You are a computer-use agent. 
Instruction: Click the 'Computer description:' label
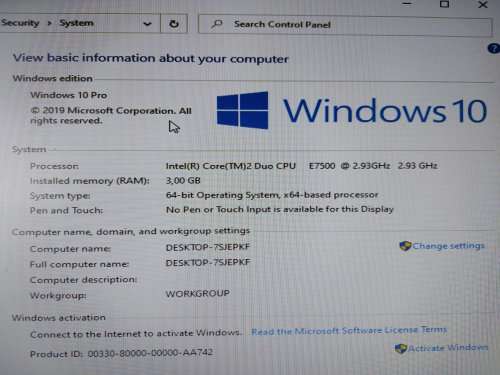click(84, 280)
